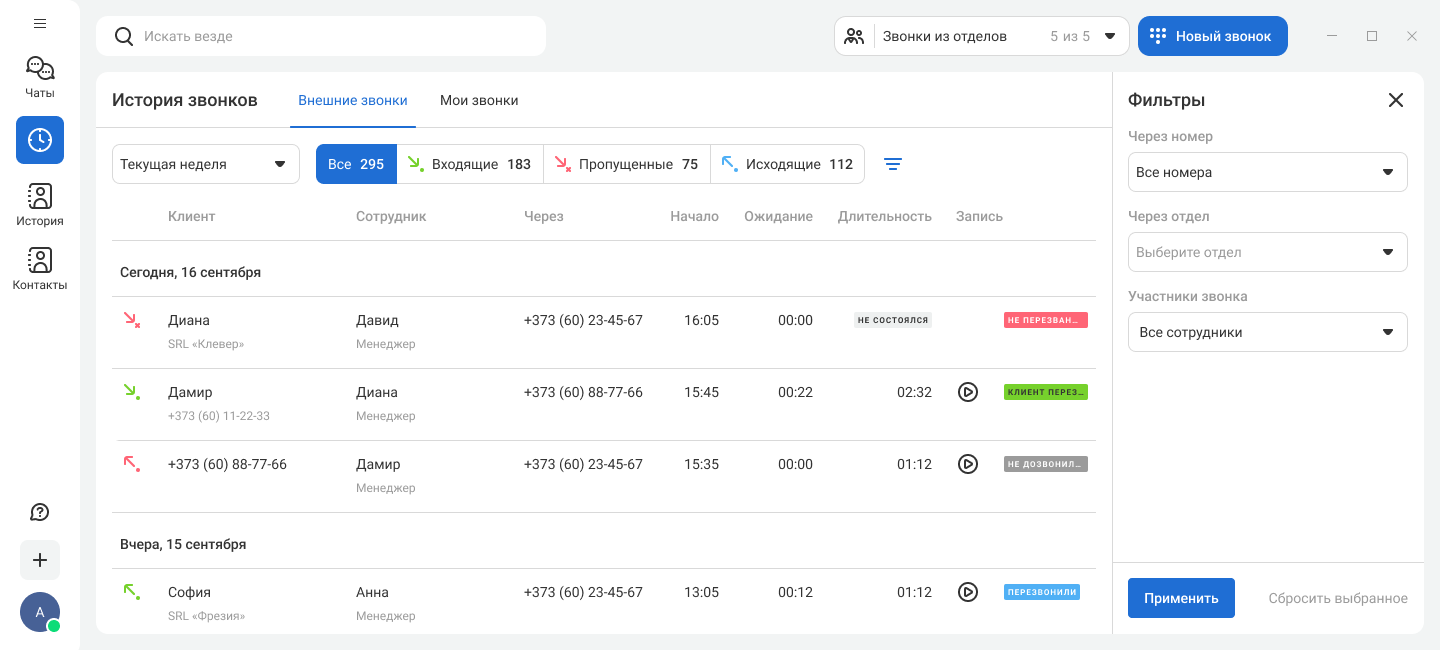The image size is (1440, 650).
Task: Show only outgoing calls (Исходящие)
Action: [x=787, y=164]
